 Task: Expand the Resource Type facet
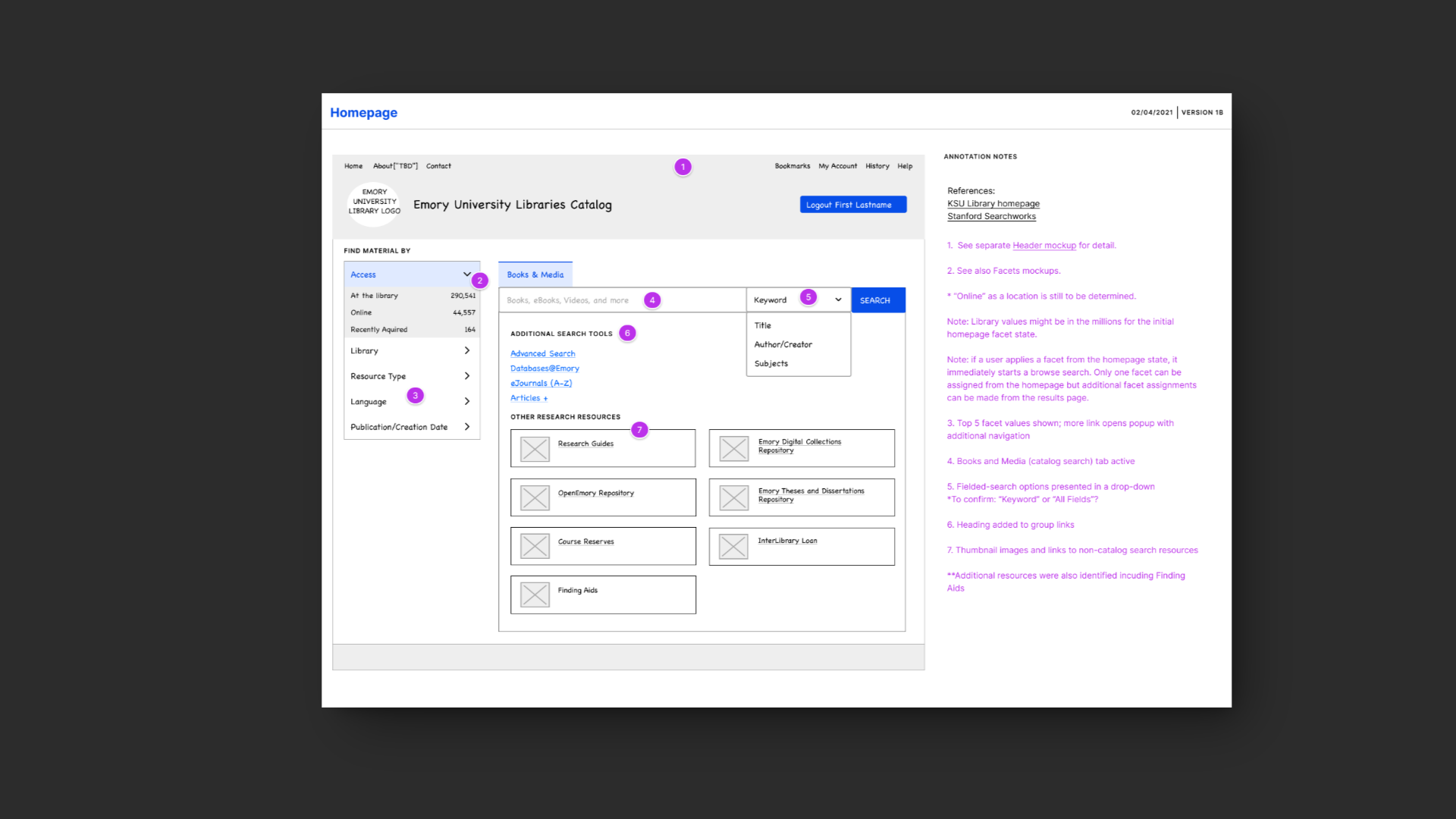[466, 376]
